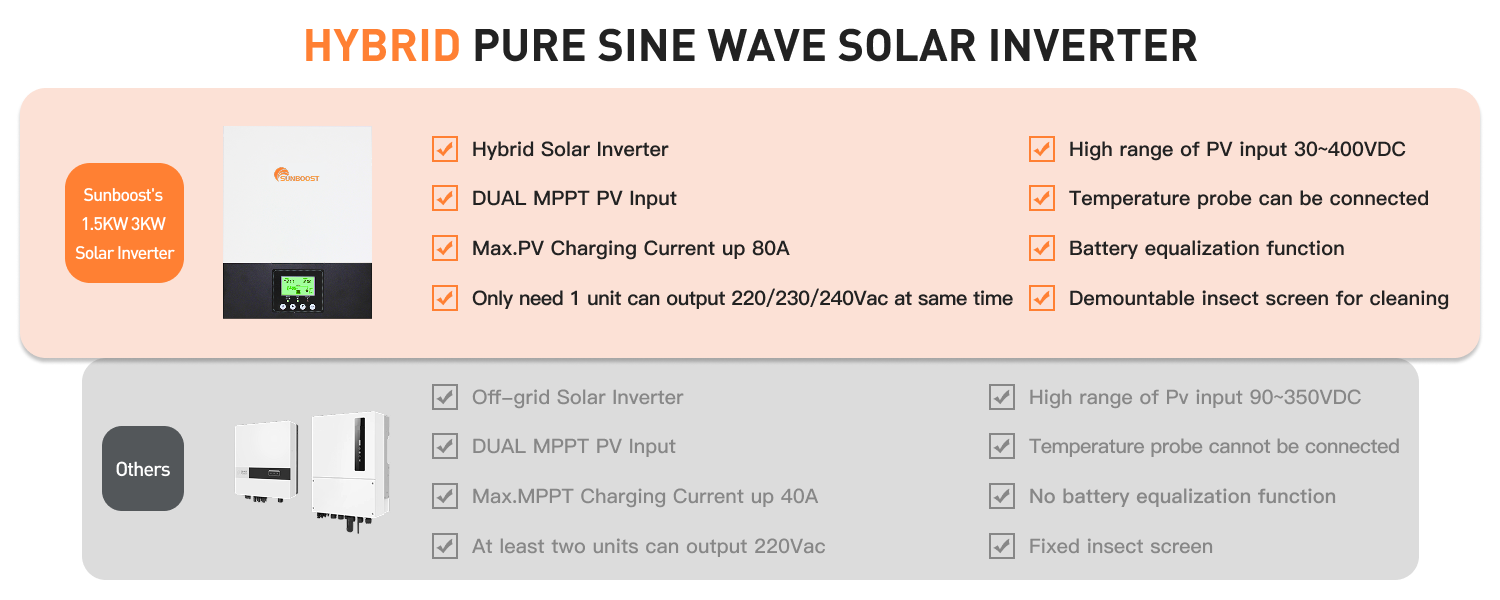This screenshot has width=1500, height=600.
Task: Toggle Temperature probe can be connected checkbox
Action: 1042,198
